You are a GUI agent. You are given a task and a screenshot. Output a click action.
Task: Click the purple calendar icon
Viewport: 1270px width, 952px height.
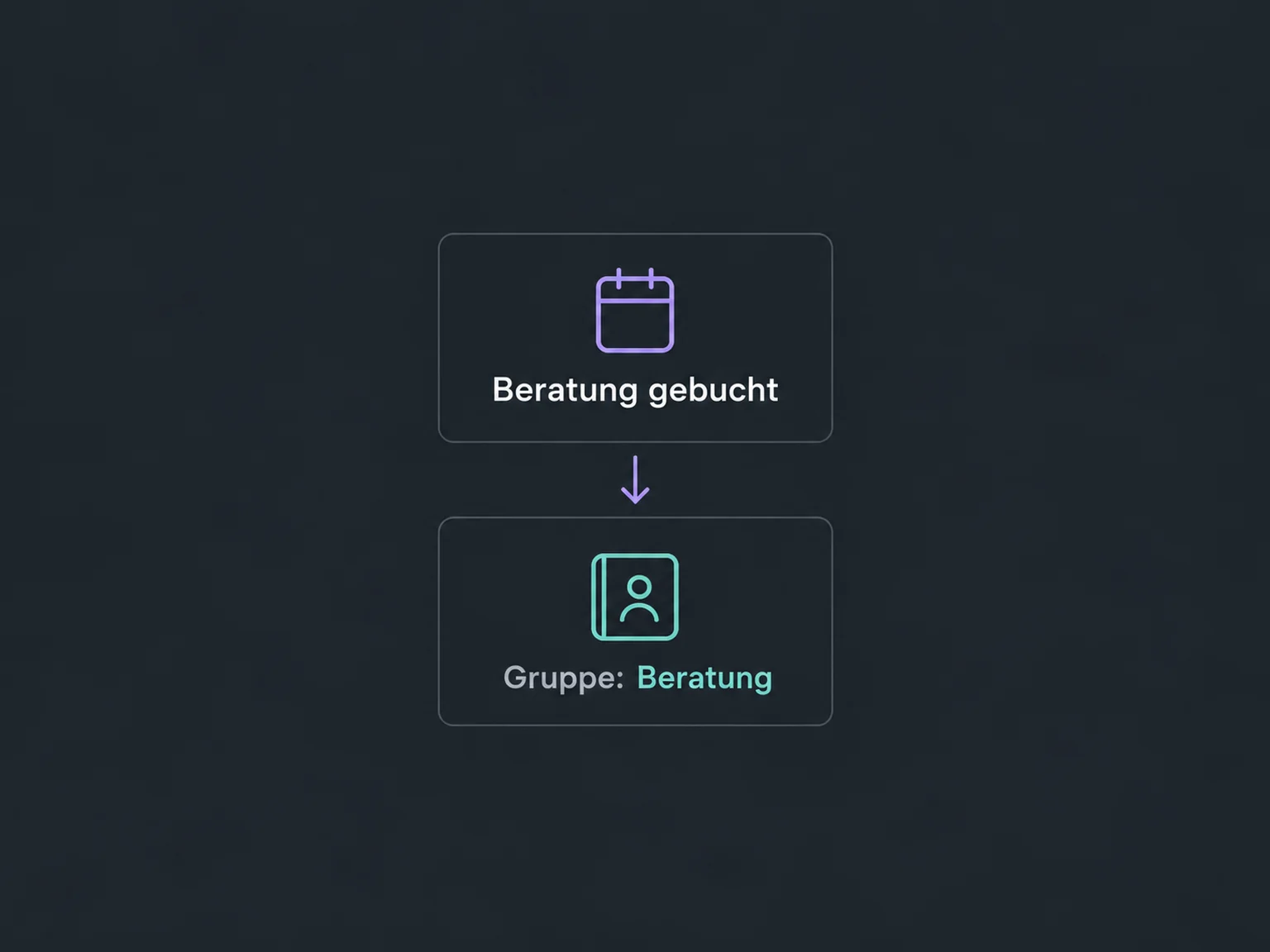(x=635, y=311)
